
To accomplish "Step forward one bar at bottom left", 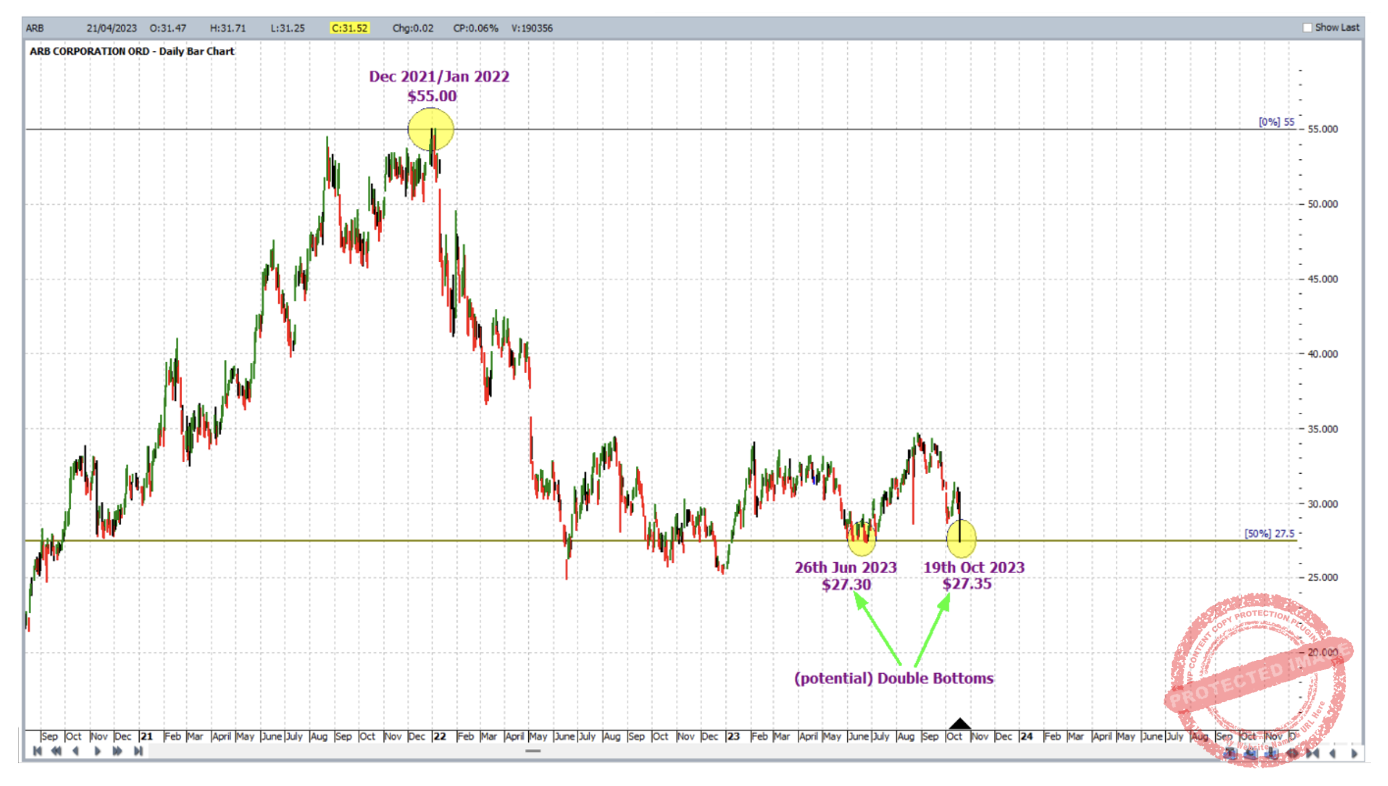I will tap(98, 751).
